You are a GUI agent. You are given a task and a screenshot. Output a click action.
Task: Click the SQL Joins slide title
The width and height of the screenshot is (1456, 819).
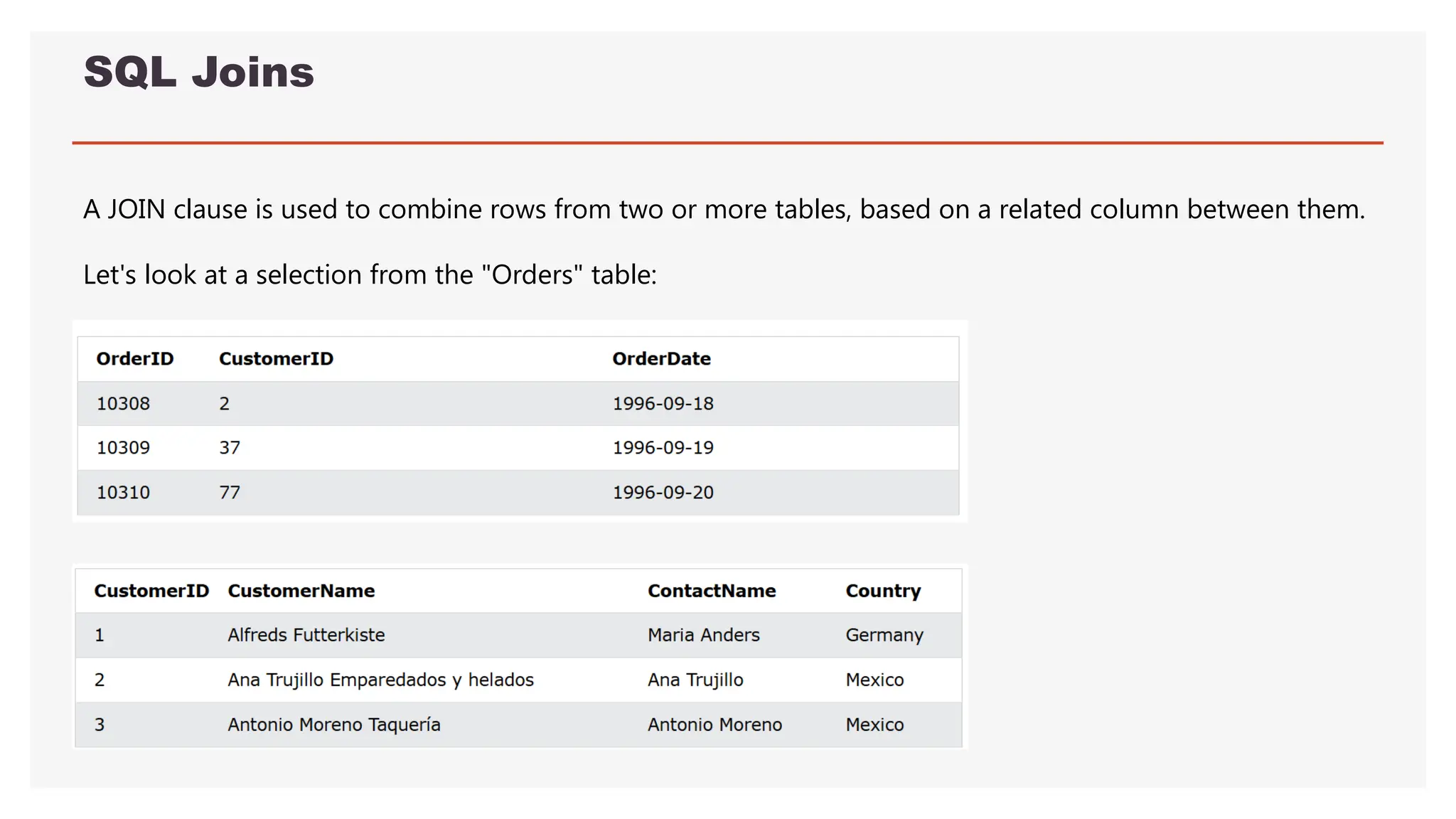tap(199, 72)
